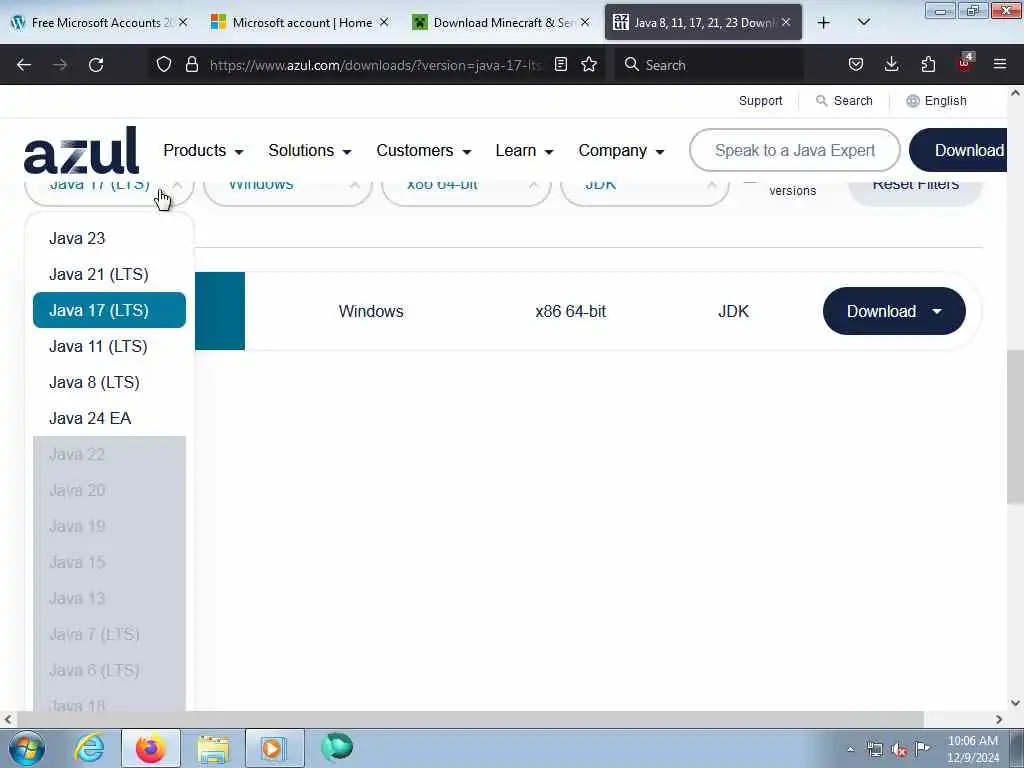Select Java 21 (LTS) option

109,274
